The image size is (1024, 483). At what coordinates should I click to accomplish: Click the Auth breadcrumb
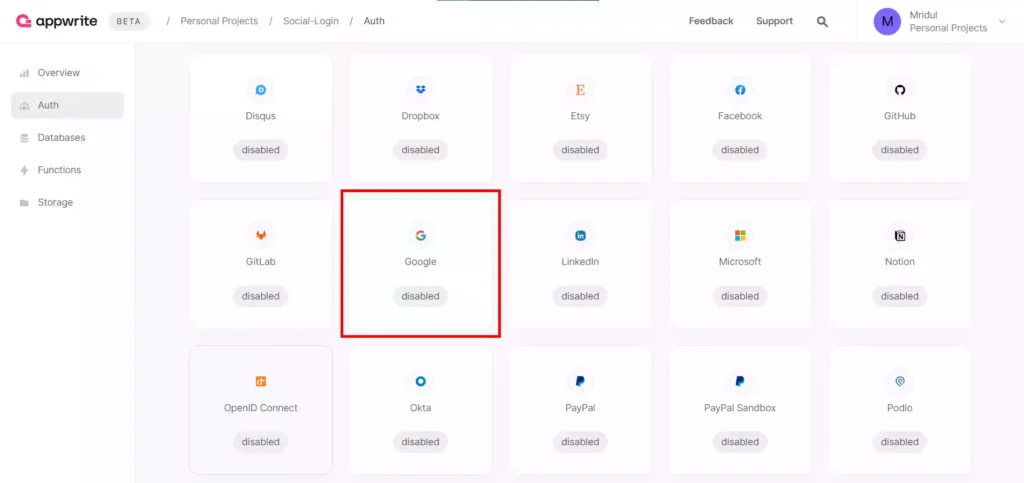click(374, 21)
